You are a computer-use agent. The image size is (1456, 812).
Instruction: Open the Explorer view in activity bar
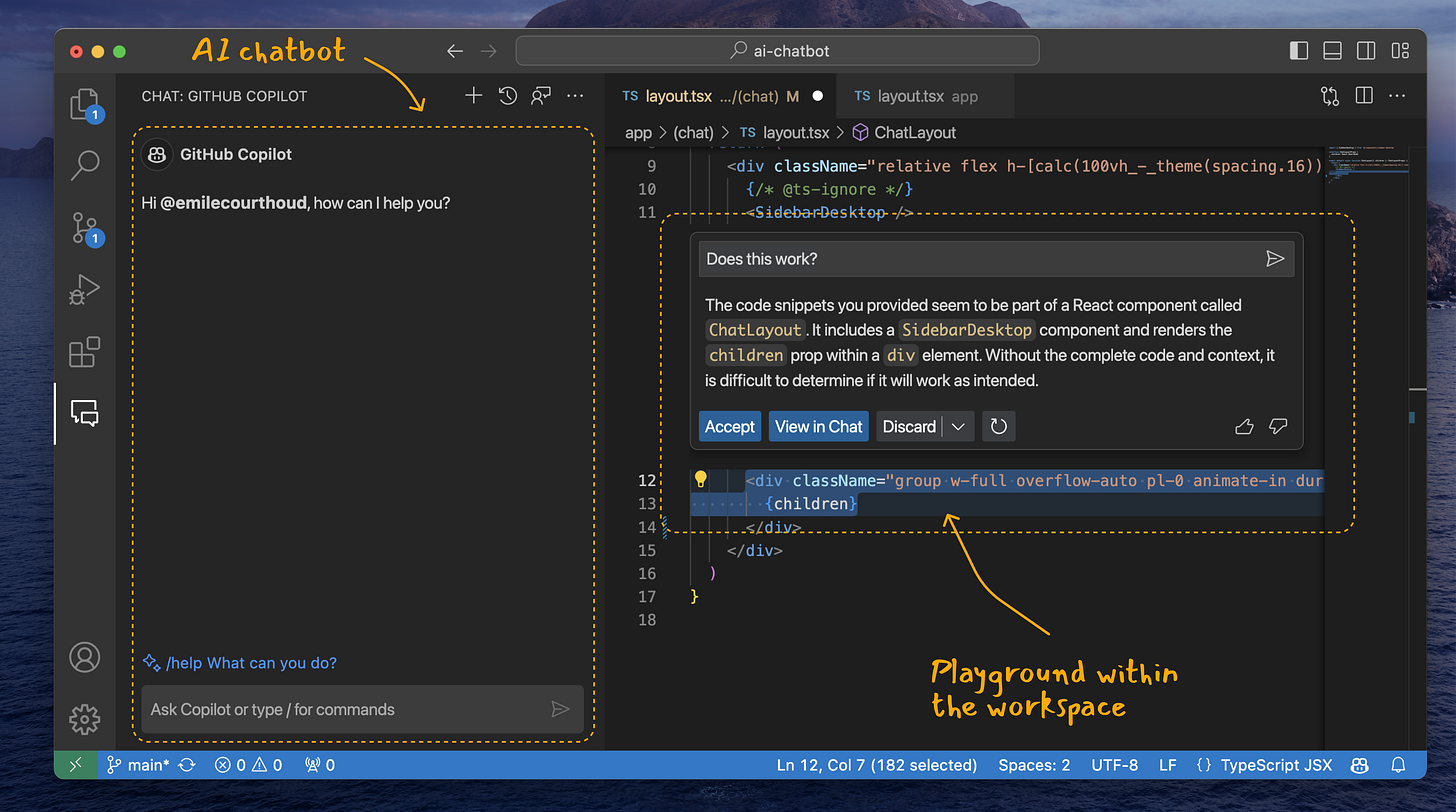point(85,104)
